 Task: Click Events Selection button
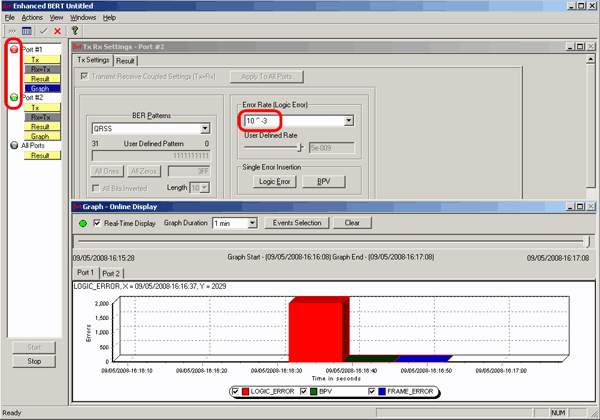click(x=297, y=223)
